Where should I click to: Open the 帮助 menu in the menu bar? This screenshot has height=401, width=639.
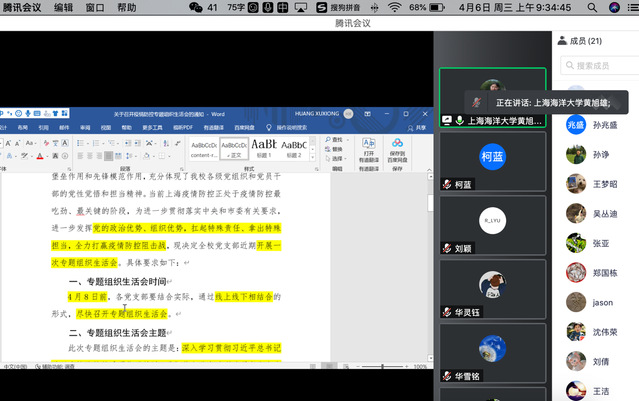127,7
